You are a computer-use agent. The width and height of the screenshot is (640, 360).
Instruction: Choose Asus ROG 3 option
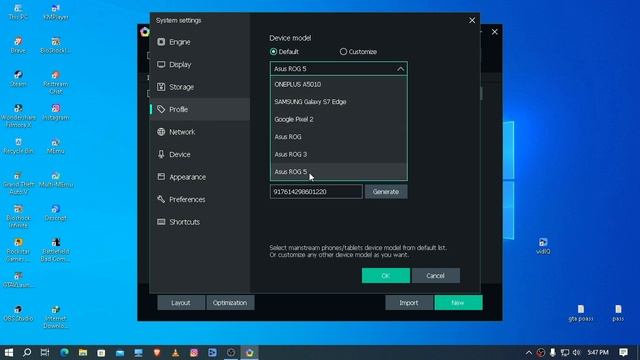click(x=338, y=155)
